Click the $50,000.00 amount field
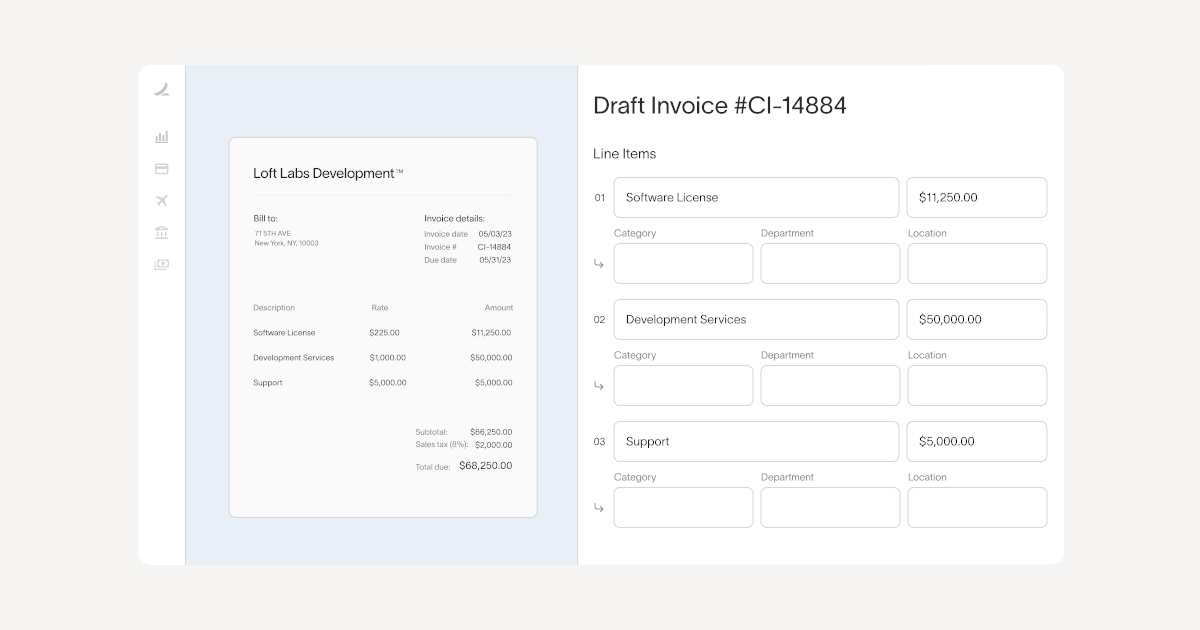The width and height of the screenshot is (1200, 630). [x=977, y=320]
